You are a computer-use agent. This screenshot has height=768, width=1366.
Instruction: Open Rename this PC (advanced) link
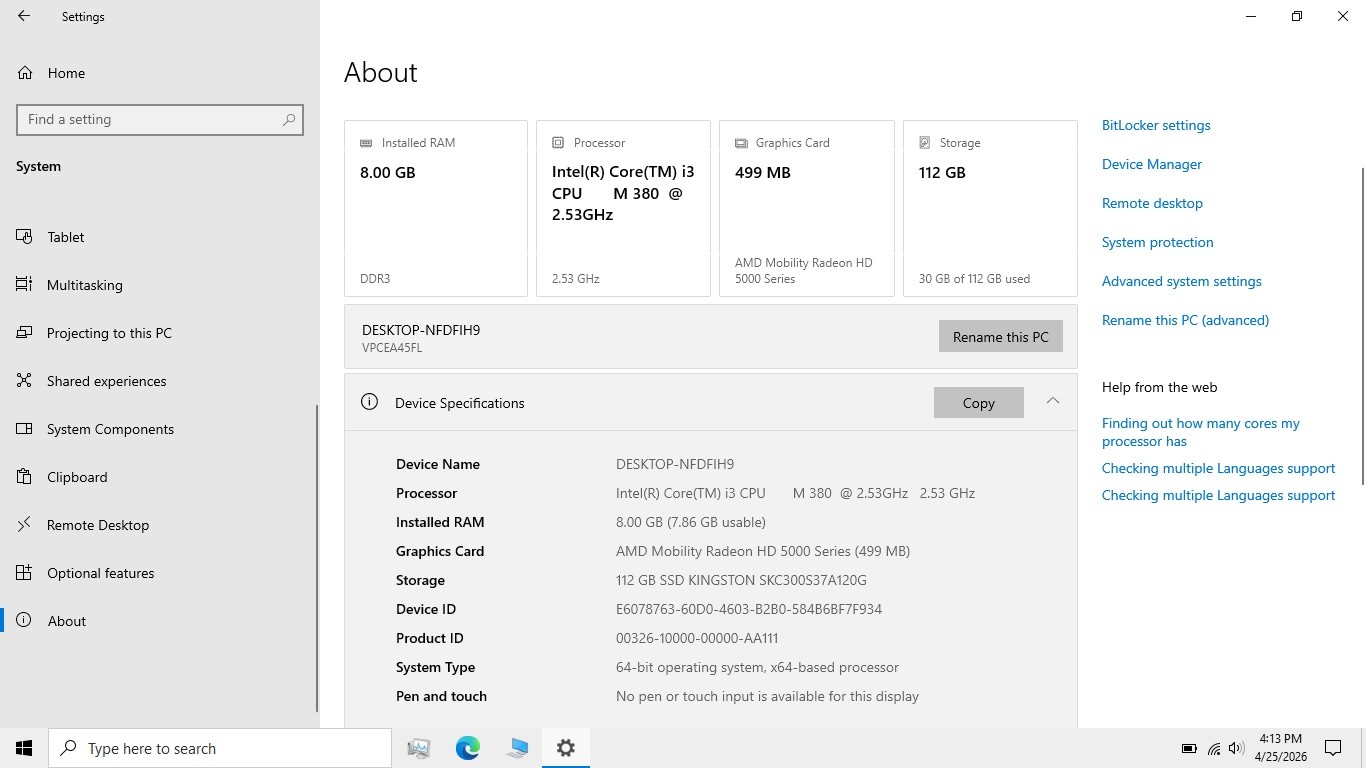coord(1185,320)
